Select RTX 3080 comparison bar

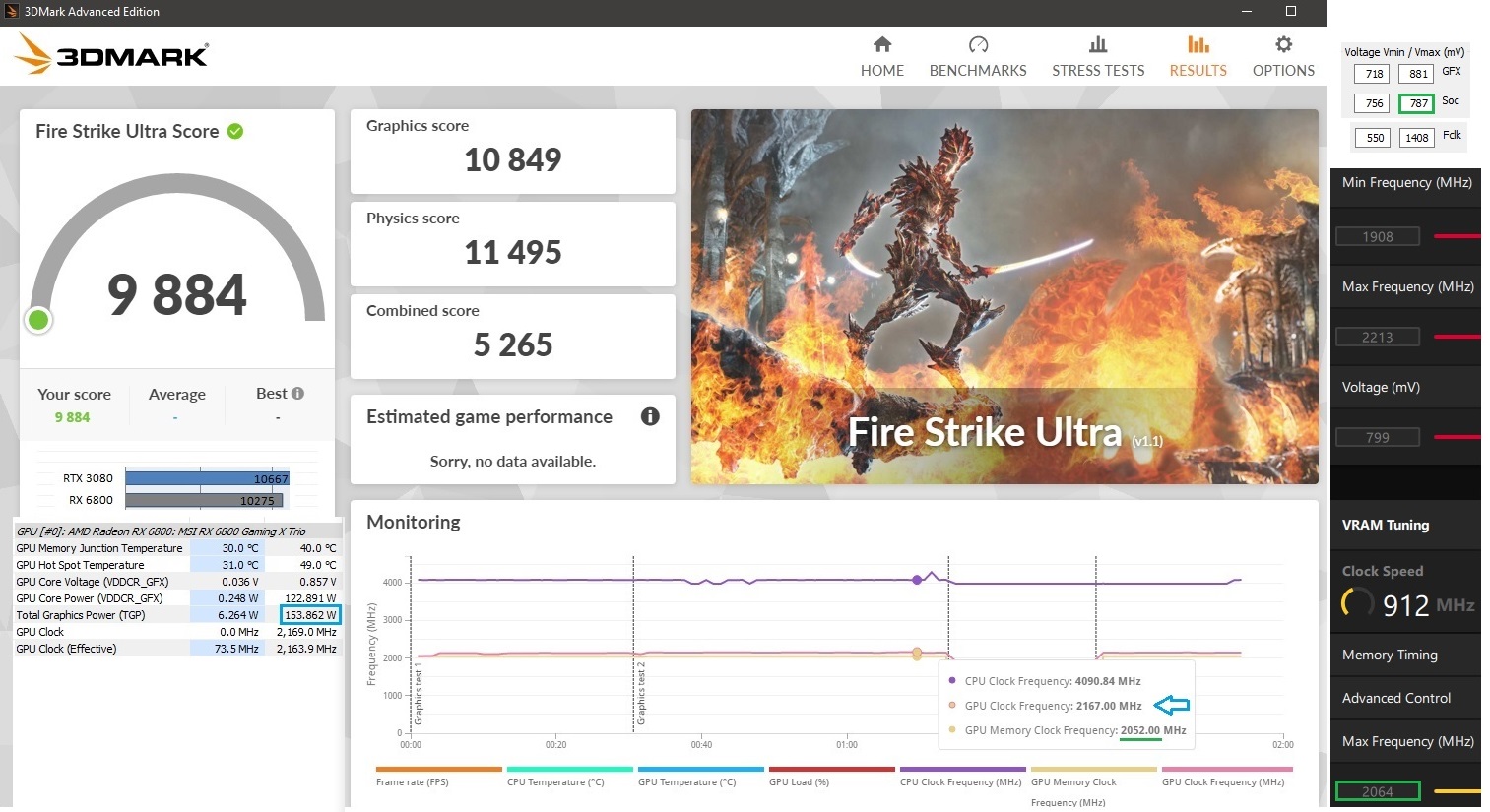point(207,478)
